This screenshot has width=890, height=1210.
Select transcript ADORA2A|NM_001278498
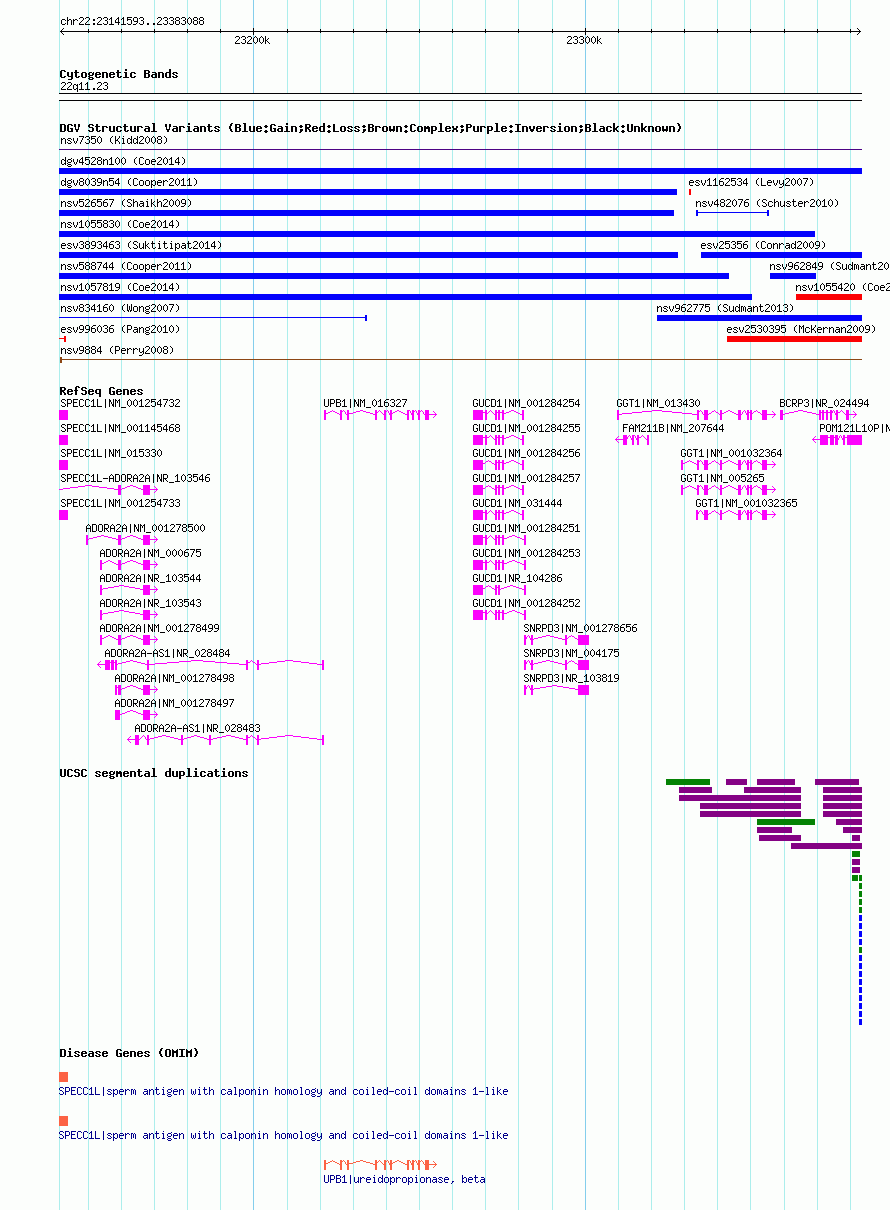[x=174, y=679]
